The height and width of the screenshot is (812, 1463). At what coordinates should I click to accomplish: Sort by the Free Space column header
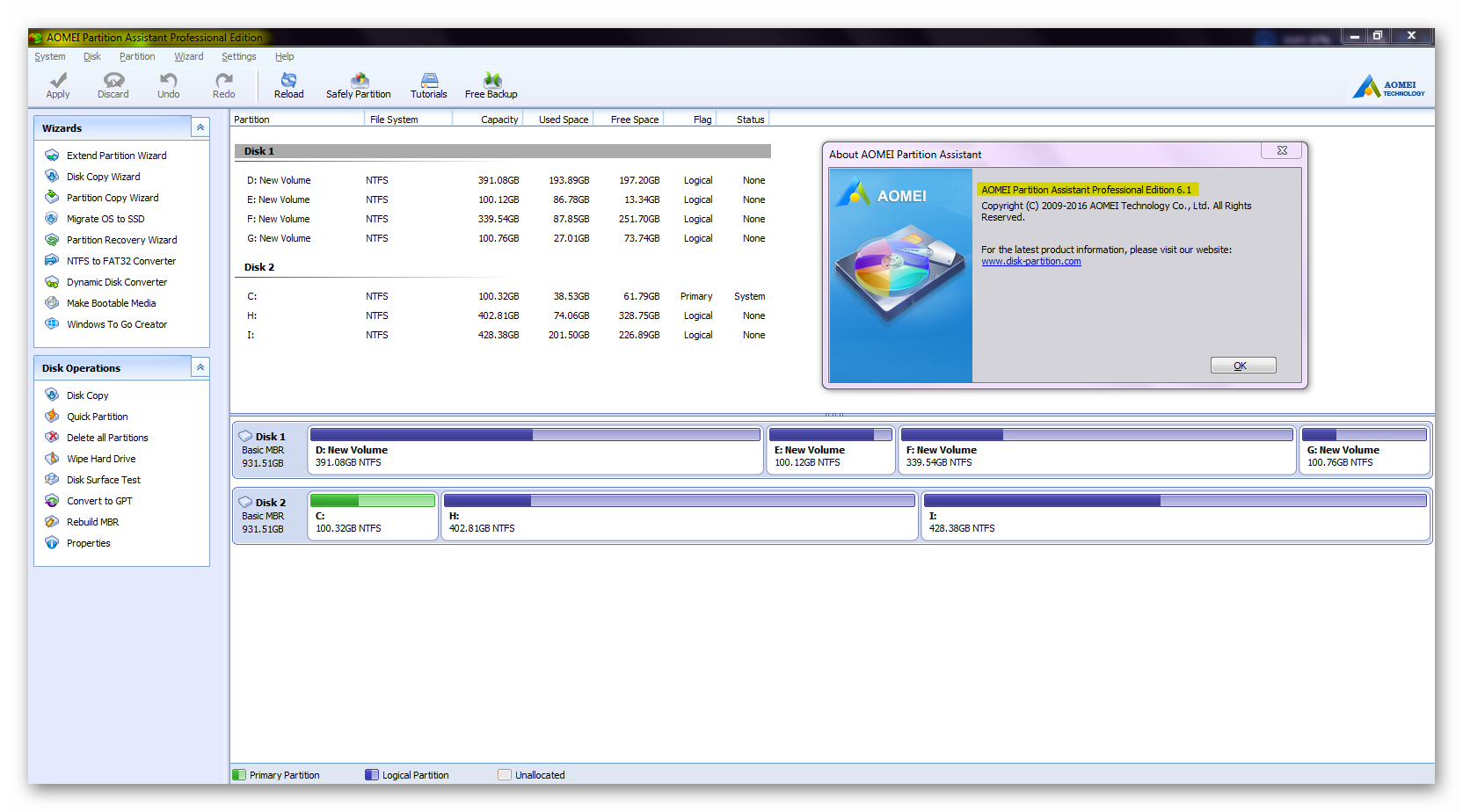pos(629,120)
